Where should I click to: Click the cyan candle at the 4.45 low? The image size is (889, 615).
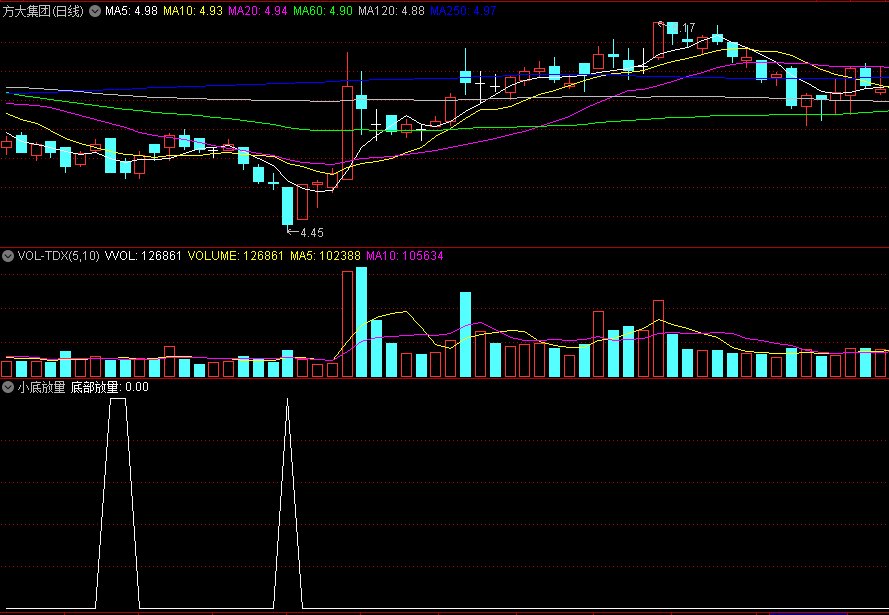point(288,206)
